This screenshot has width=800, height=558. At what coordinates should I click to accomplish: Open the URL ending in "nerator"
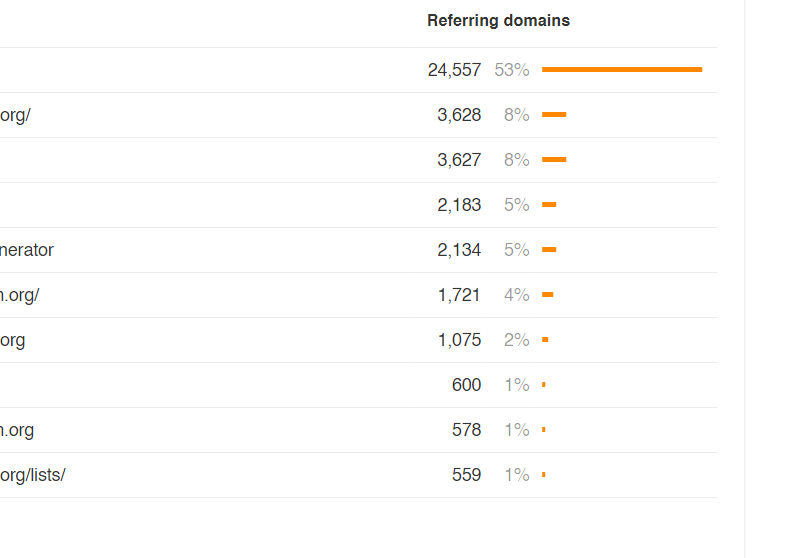click(x=27, y=250)
